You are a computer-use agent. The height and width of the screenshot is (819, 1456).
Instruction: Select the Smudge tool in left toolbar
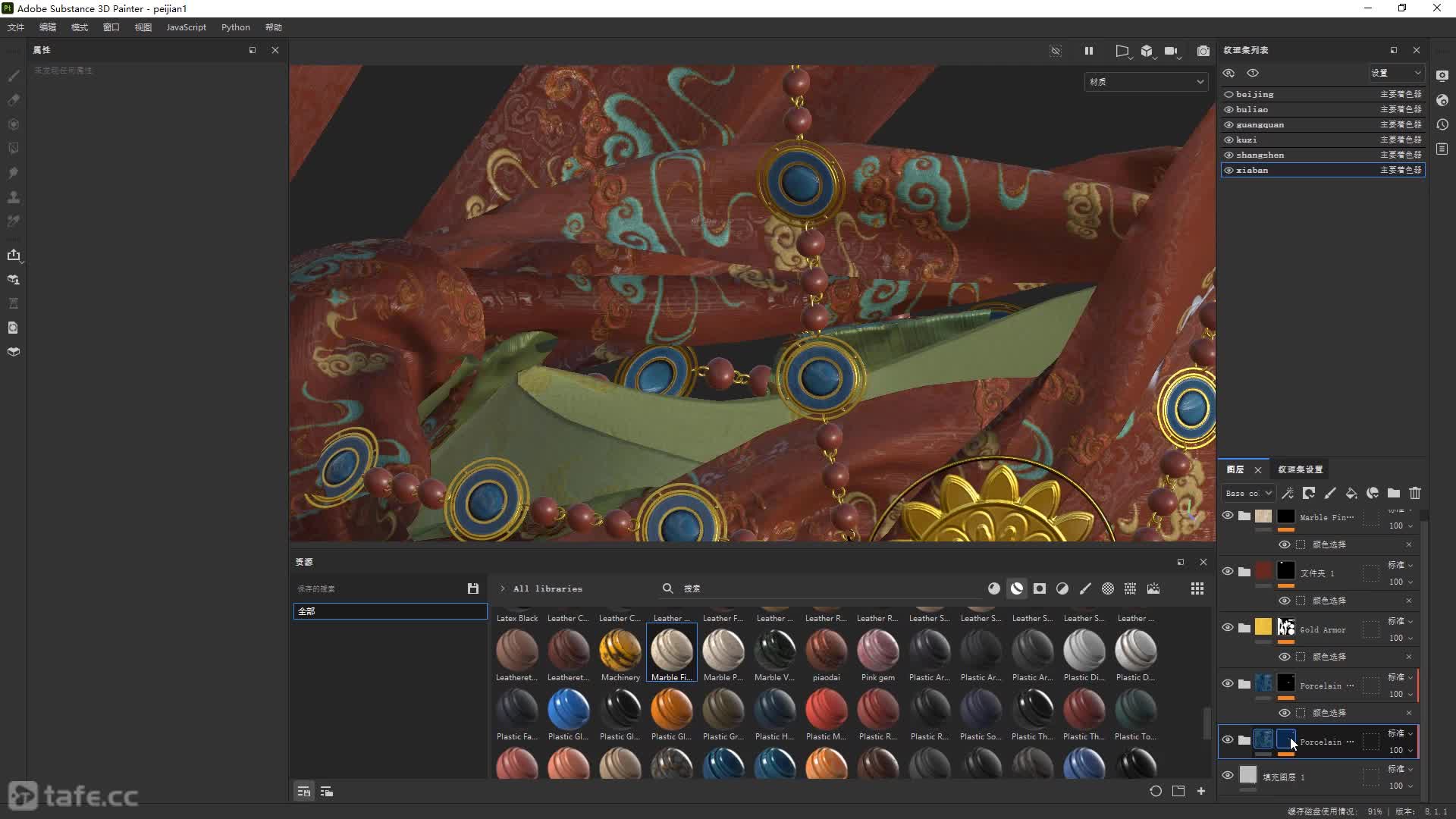14,173
